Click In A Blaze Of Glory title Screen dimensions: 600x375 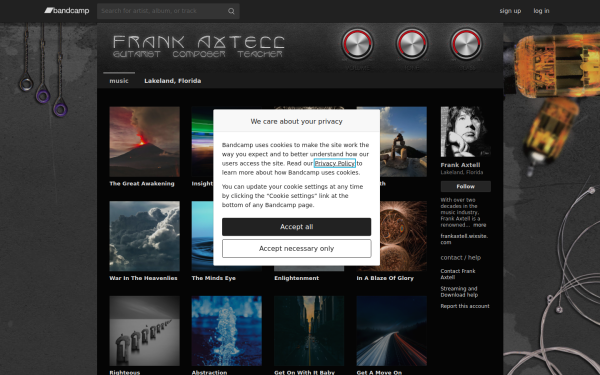coord(385,278)
